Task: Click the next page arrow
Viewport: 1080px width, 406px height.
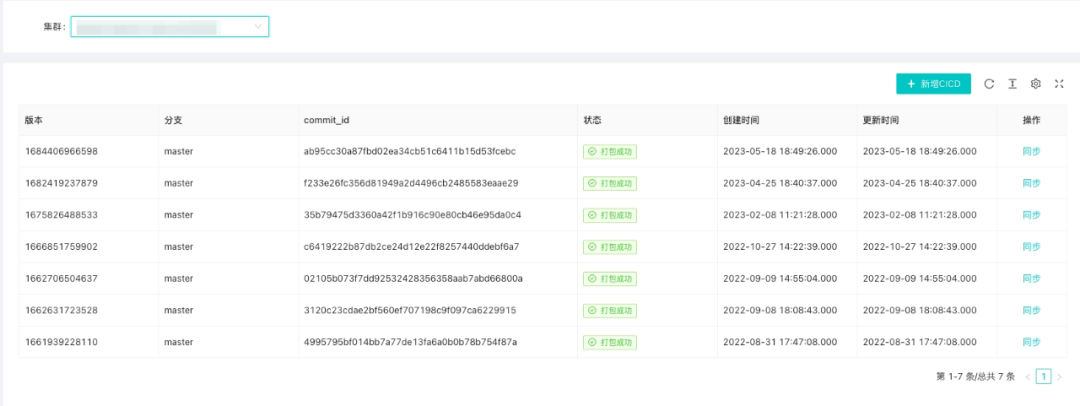Action: click(x=1059, y=377)
